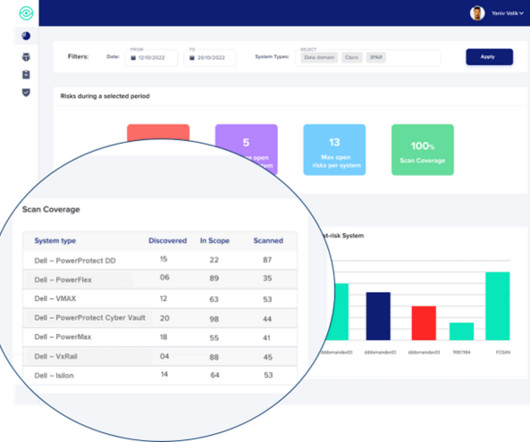The width and height of the screenshot is (530, 442).
Task: Click the 100% Scan Coverage card
Action: coord(423,150)
